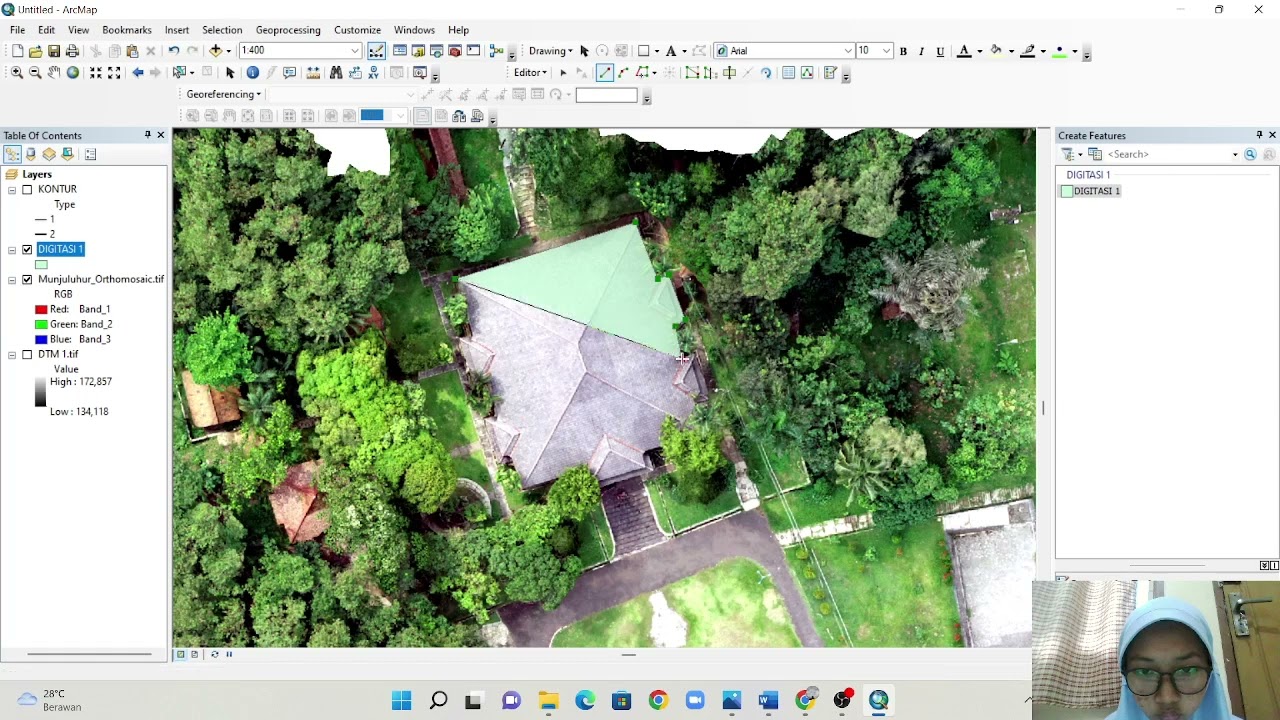Click the Red Band_1 color swatch

point(41,310)
